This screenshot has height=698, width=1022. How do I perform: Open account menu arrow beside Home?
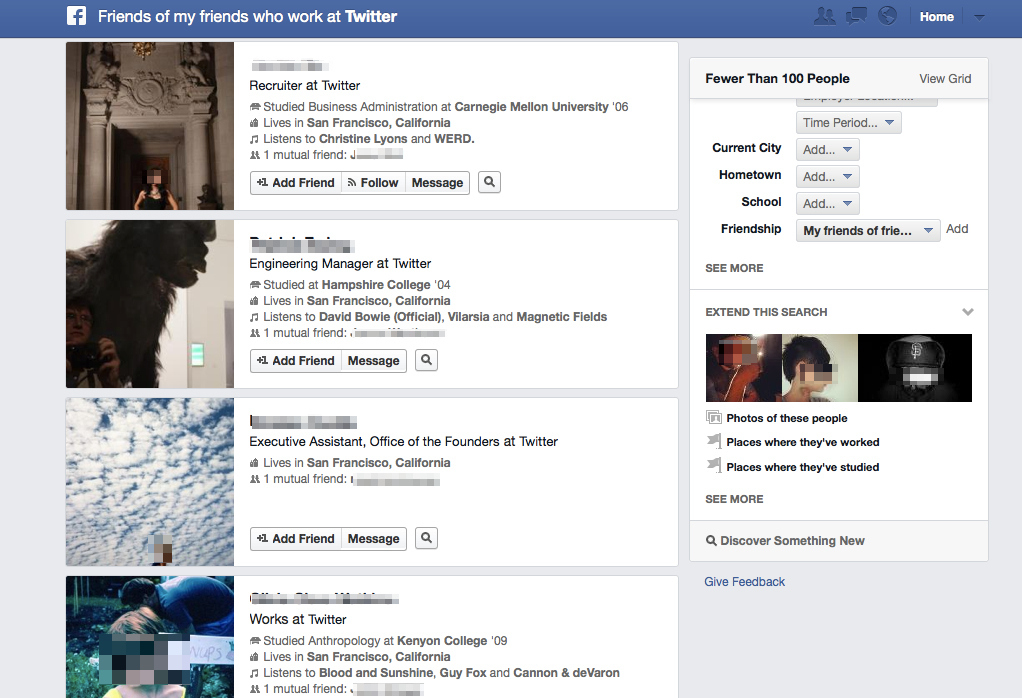979,18
